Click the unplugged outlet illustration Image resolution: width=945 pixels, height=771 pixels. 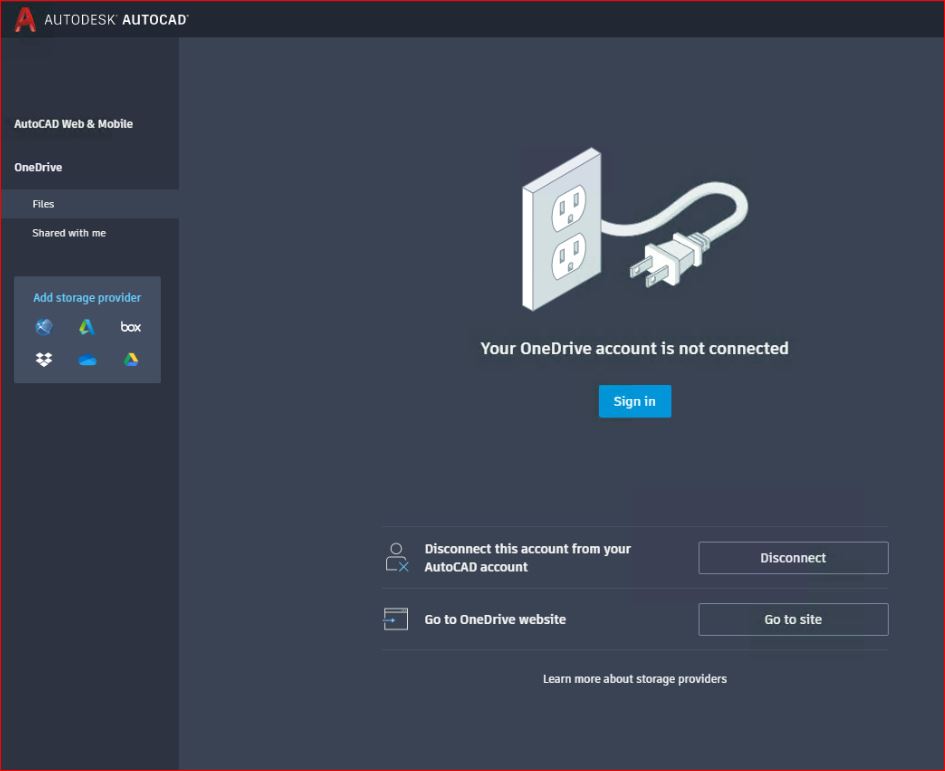pos(635,229)
